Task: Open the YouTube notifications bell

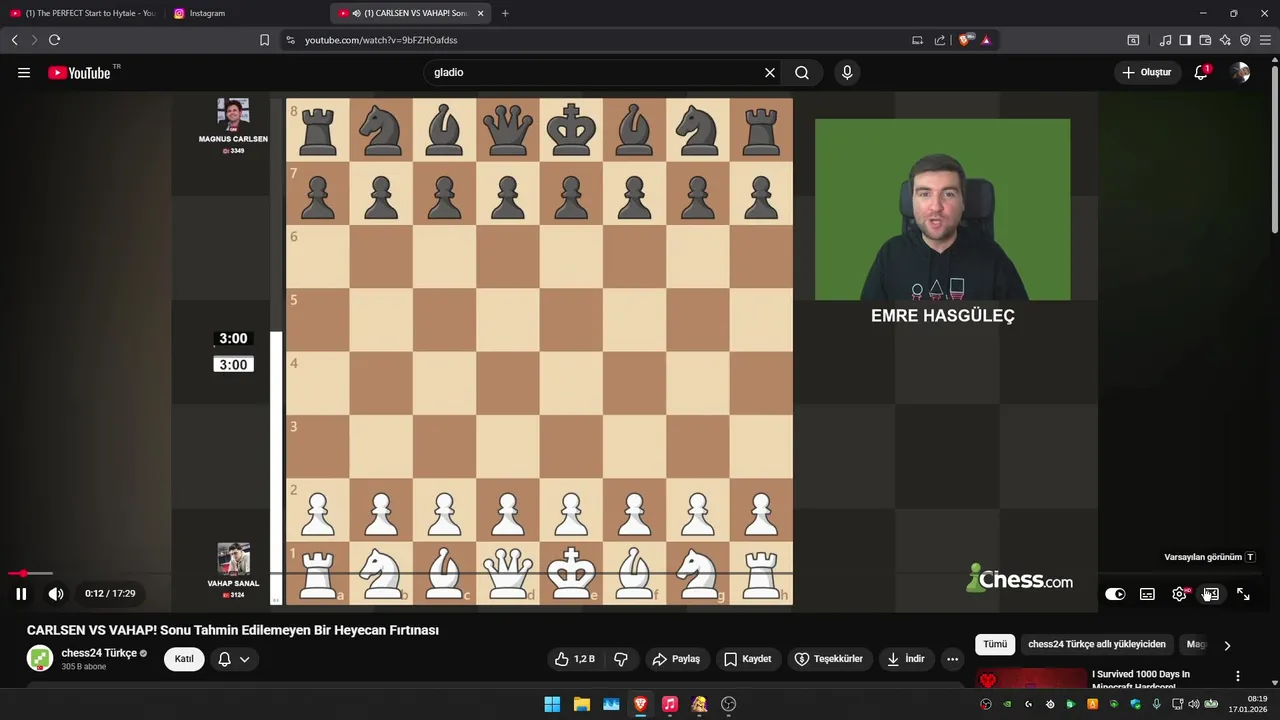Action: pyautogui.click(x=1201, y=72)
